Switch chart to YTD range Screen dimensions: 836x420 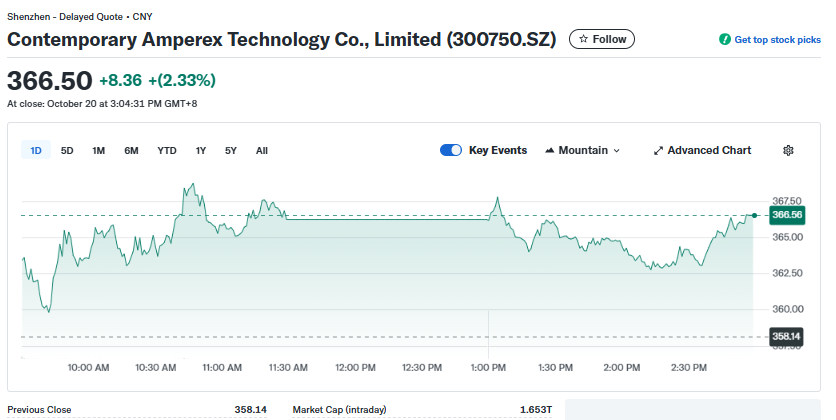pos(167,151)
